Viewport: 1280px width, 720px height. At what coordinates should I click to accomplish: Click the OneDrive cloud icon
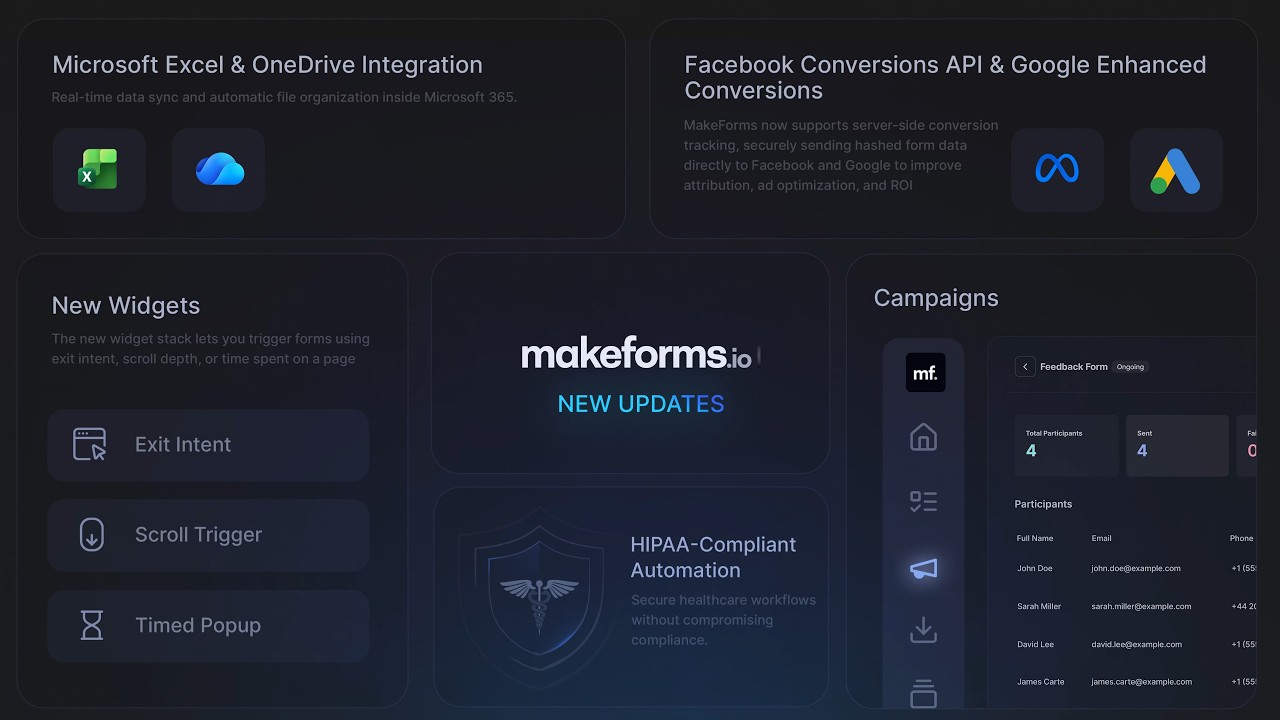tap(219, 169)
